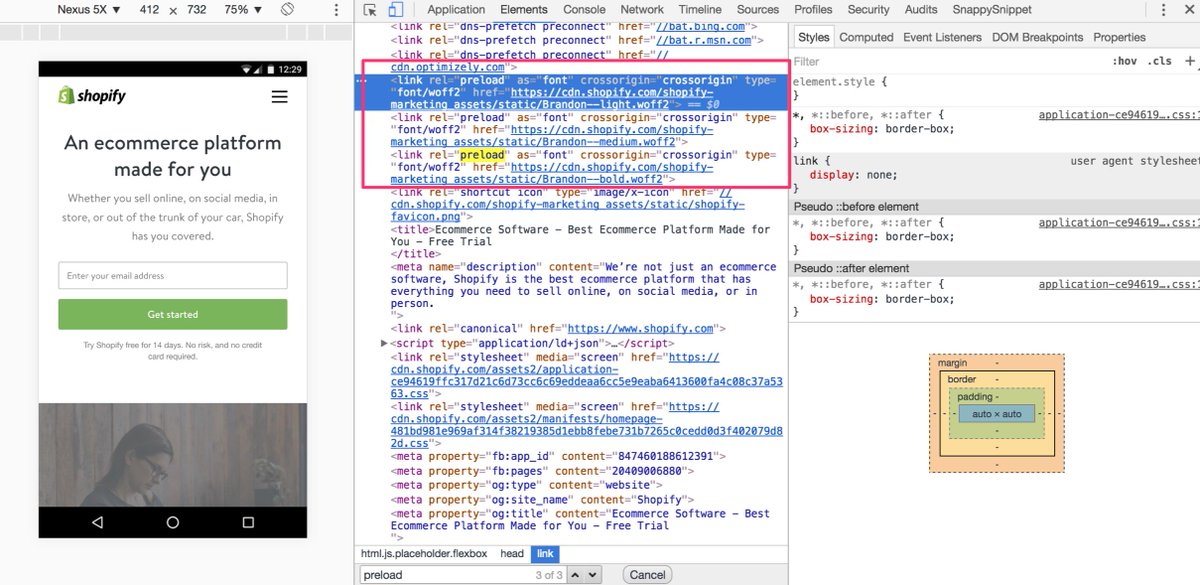Switch to the Console tab
The height and width of the screenshot is (585, 1200).
(584, 9)
